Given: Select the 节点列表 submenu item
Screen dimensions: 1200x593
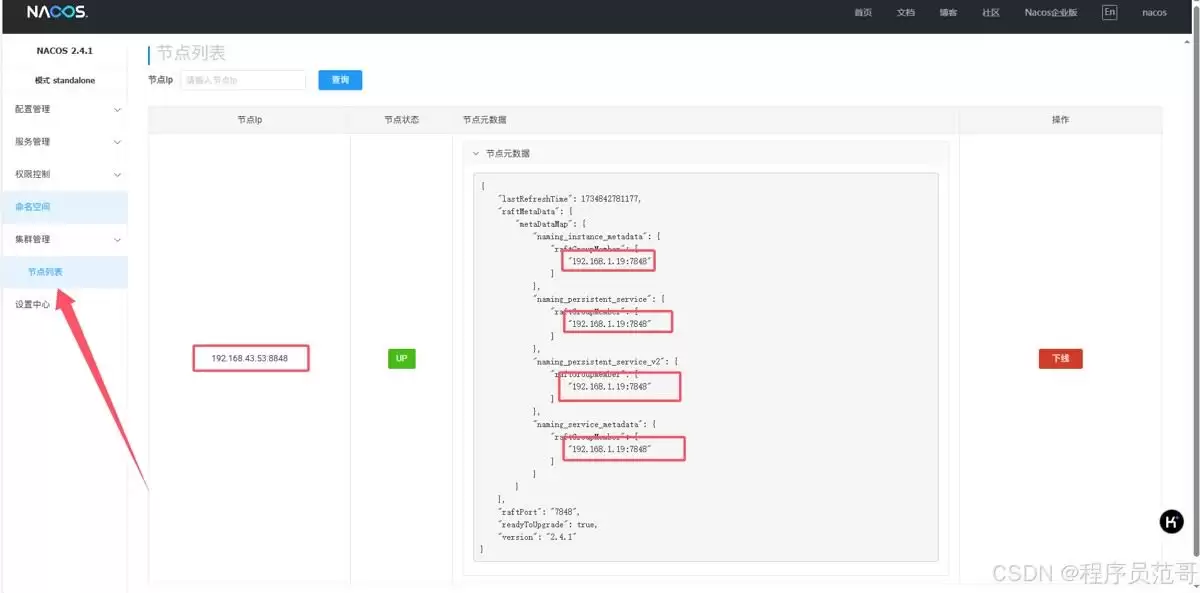Looking at the screenshot, I should click(x=64, y=272).
